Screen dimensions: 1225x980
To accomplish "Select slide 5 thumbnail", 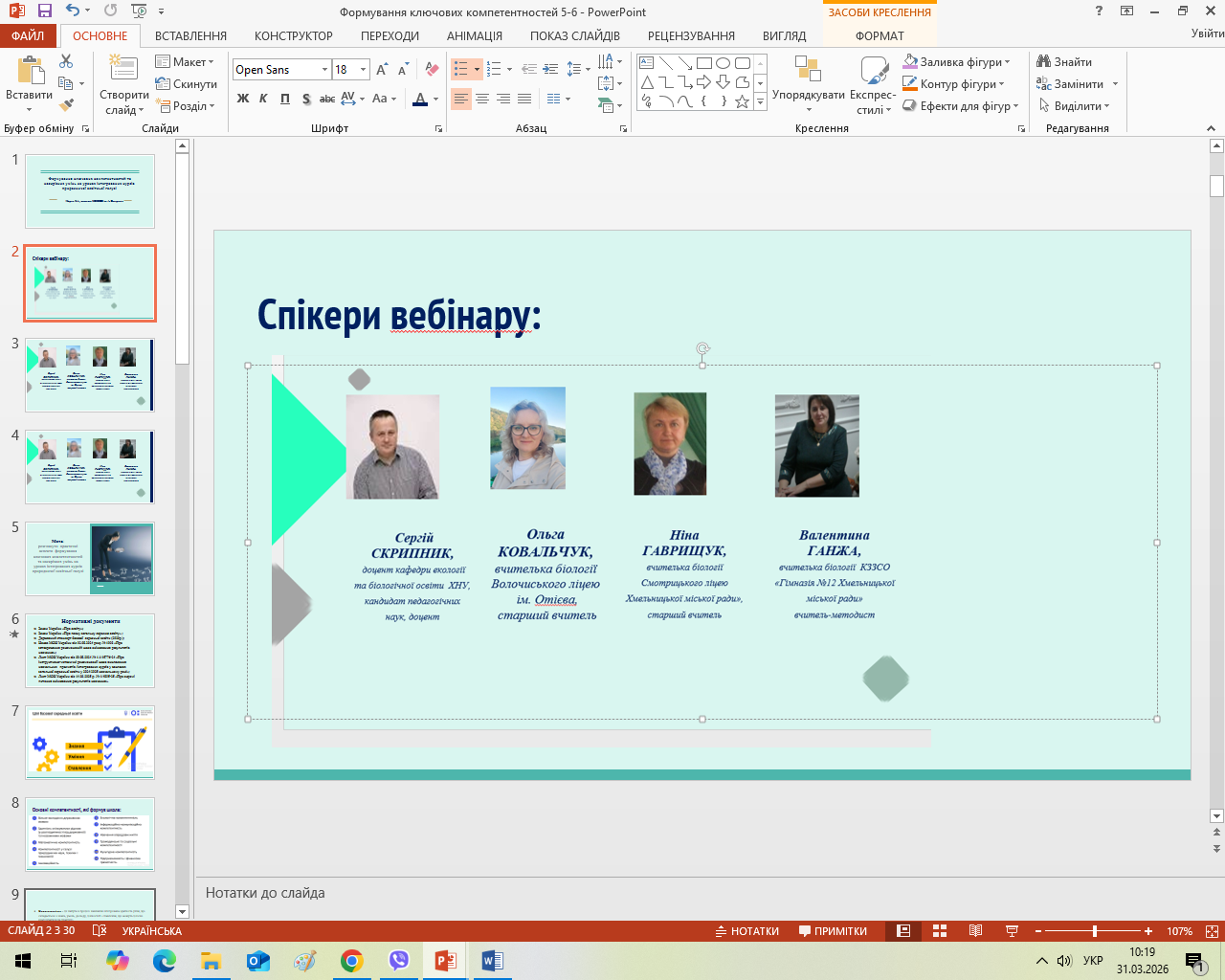I will coord(90,559).
